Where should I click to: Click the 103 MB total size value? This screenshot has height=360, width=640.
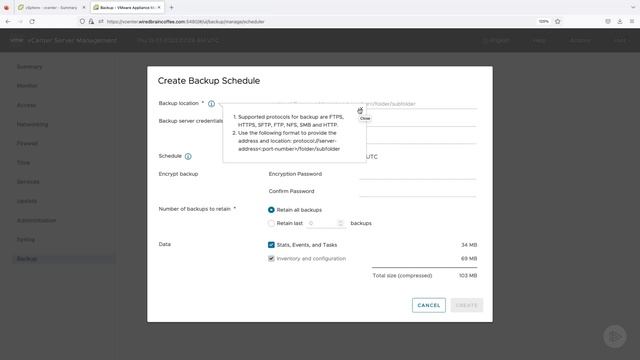tap(468, 276)
